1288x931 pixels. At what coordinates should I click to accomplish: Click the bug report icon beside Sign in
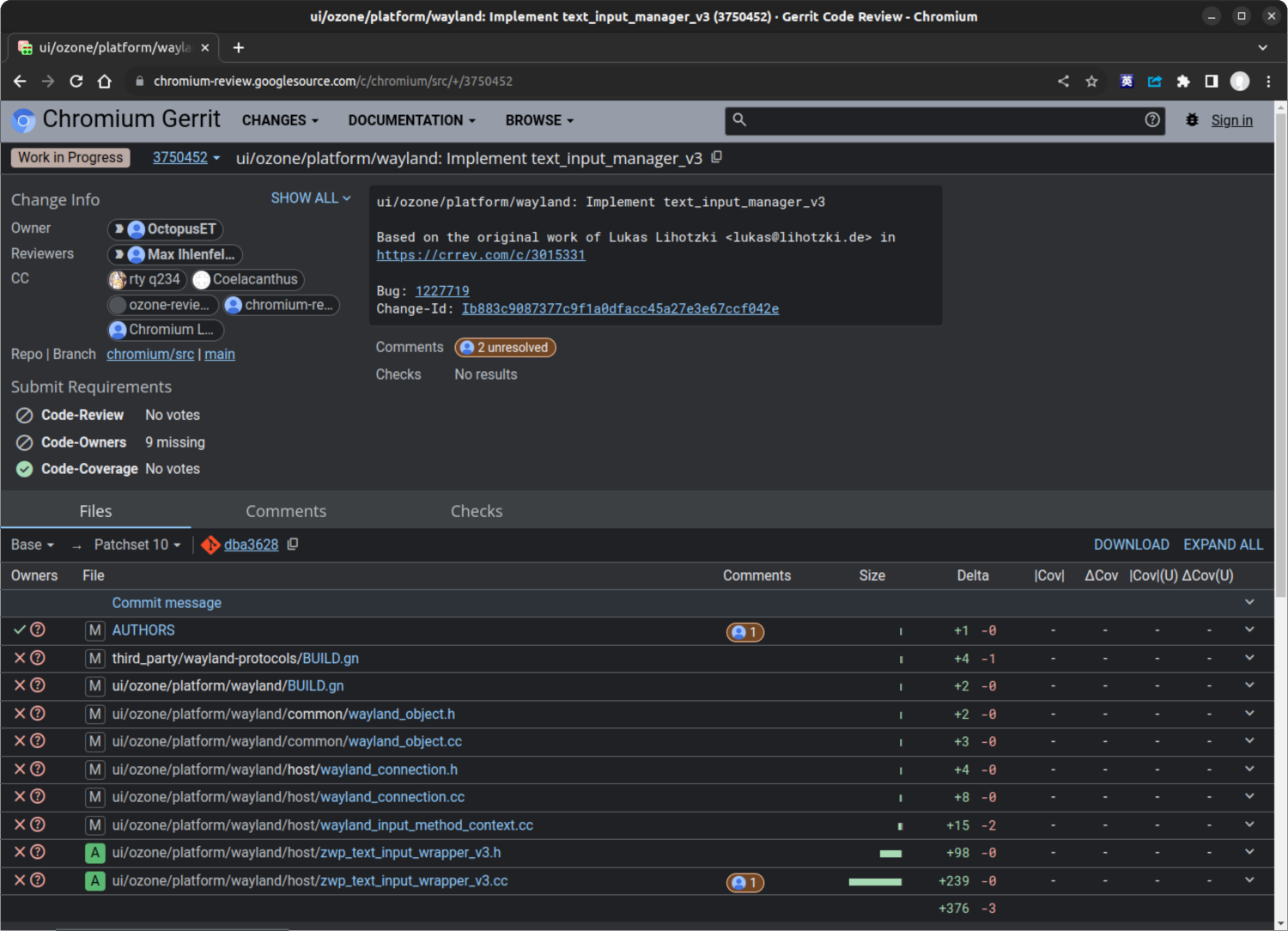click(1192, 120)
